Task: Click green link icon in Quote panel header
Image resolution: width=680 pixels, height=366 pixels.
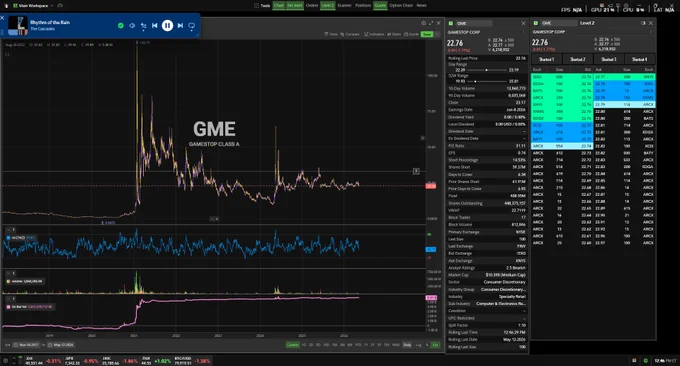Action: point(451,23)
